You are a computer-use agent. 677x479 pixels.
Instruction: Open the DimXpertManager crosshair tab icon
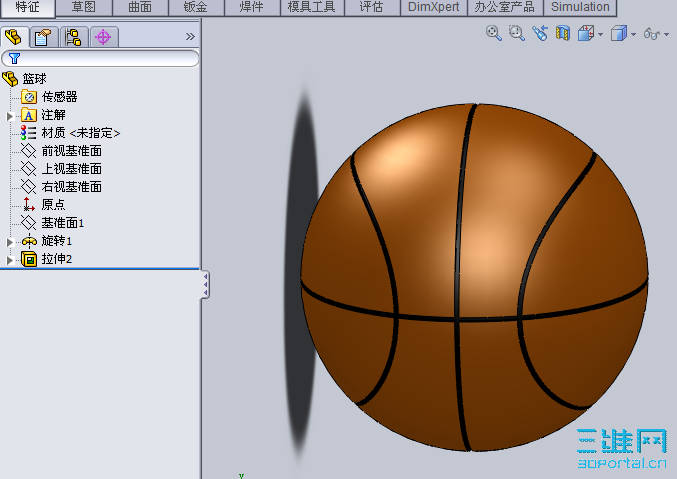[103, 37]
